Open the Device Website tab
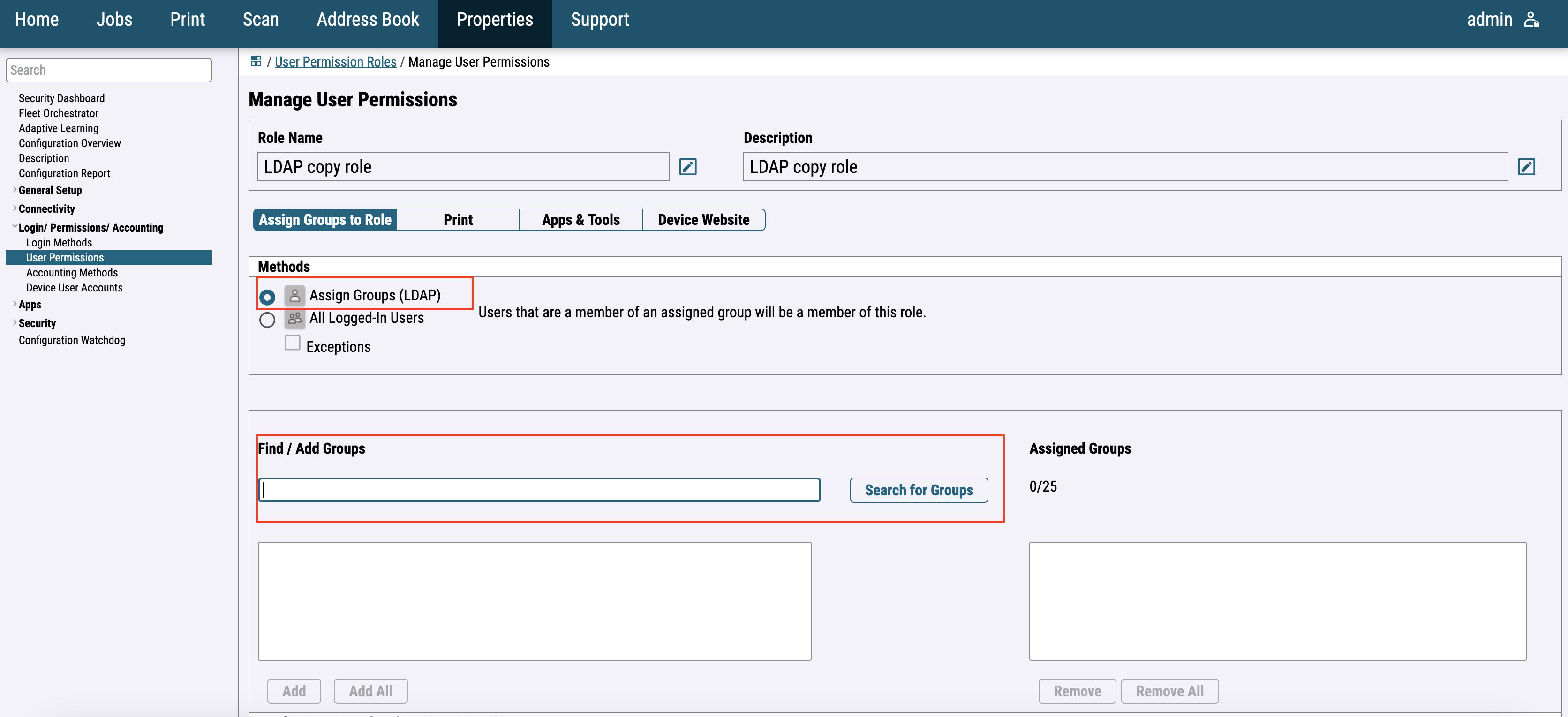 coord(703,219)
